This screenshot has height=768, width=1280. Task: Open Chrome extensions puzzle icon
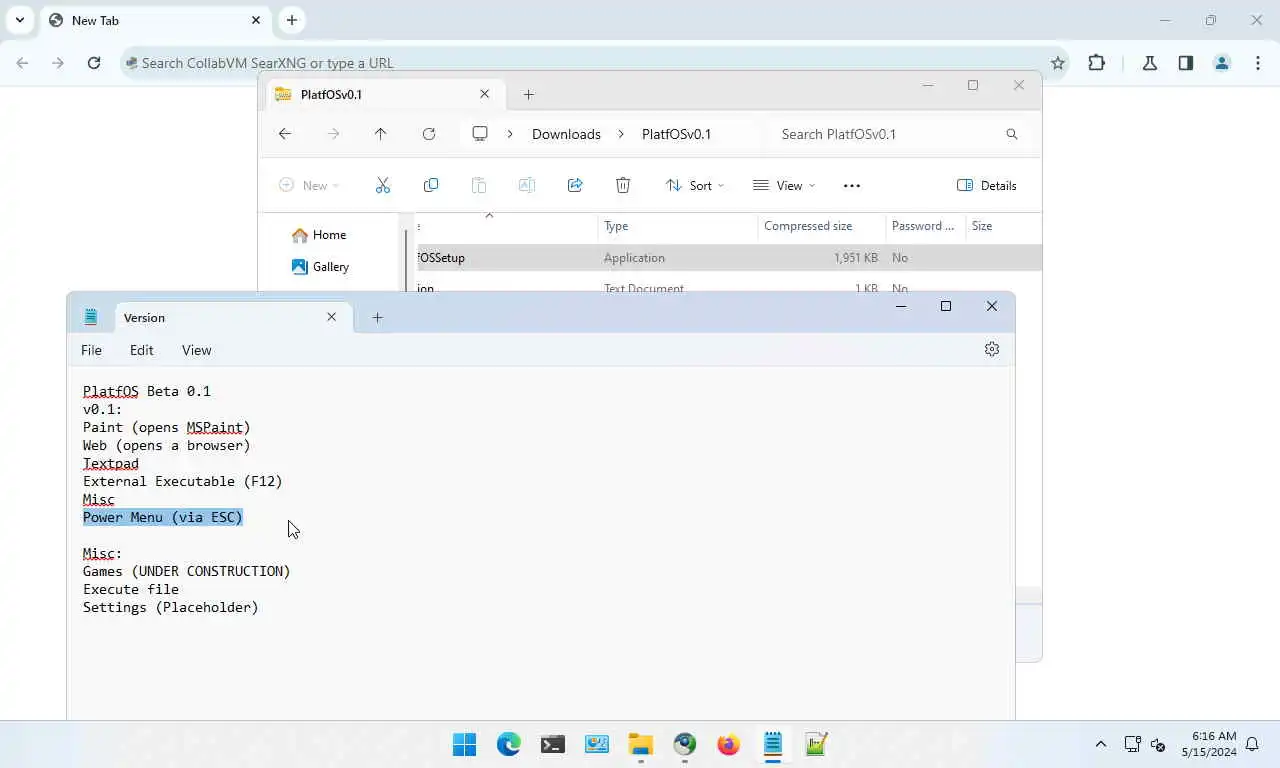[x=1097, y=62]
